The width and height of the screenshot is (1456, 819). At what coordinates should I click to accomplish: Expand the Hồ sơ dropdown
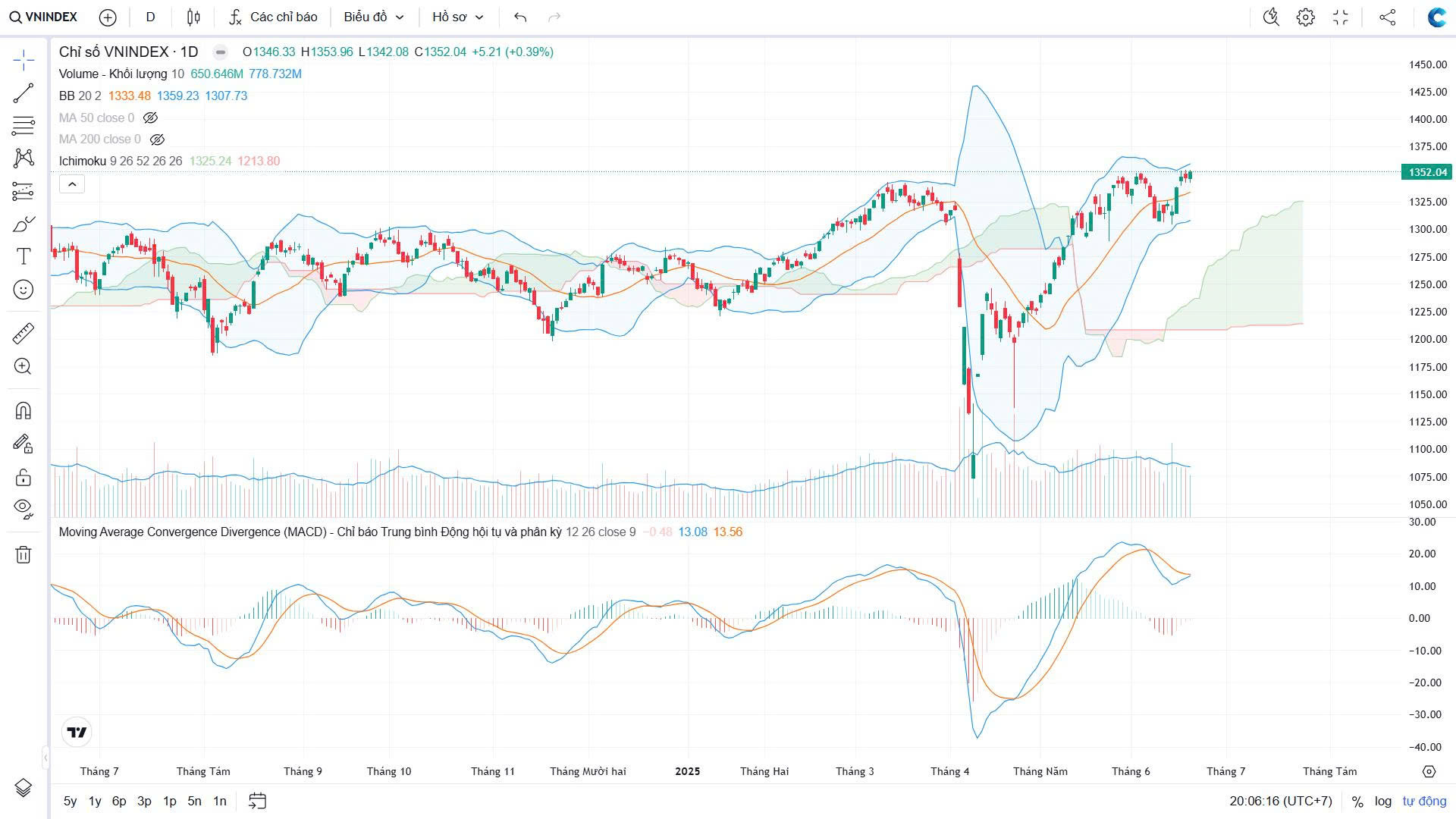[457, 17]
